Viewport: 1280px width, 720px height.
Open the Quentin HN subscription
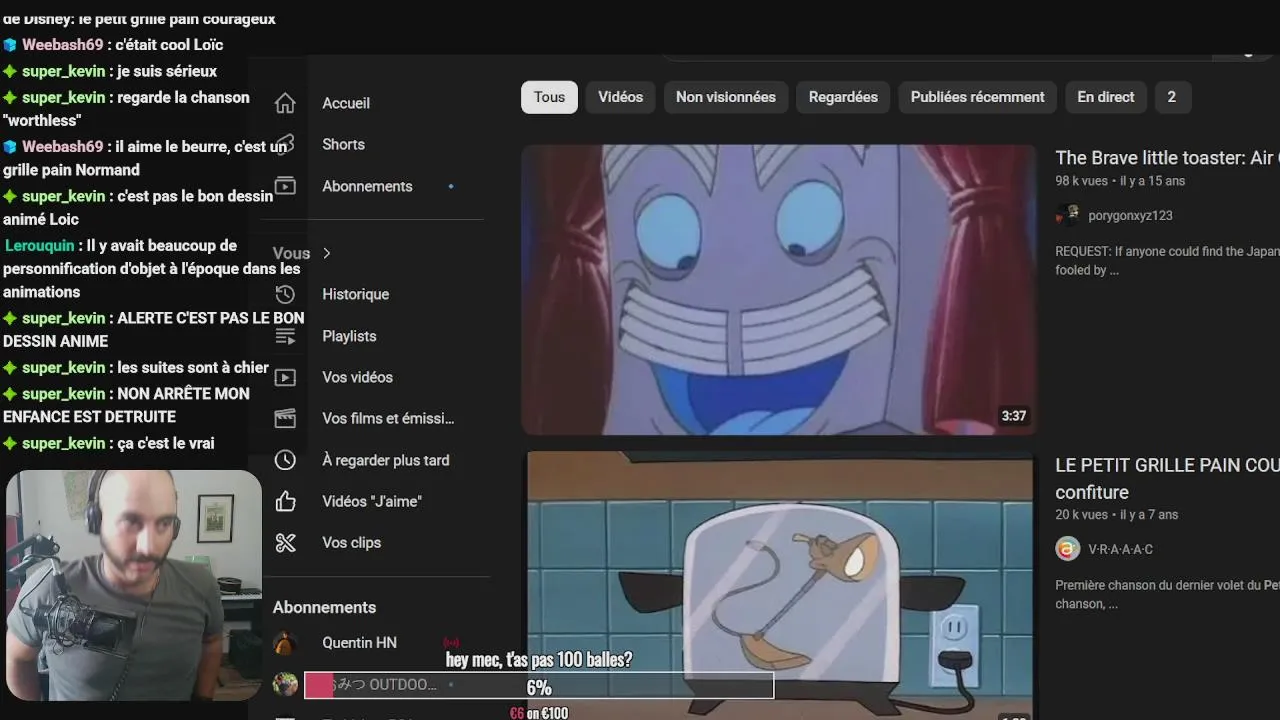coord(359,643)
